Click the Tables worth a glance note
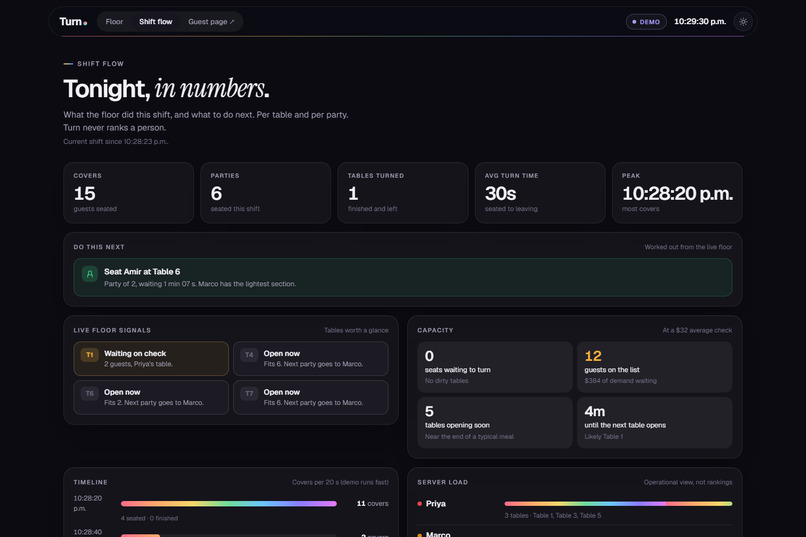The image size is (806, 537). 356,330
